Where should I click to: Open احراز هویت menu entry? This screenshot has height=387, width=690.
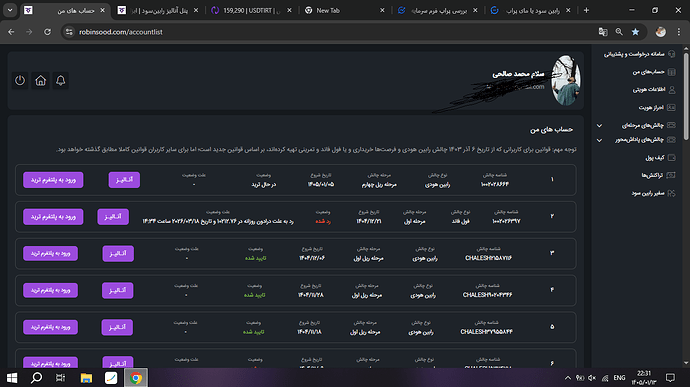click(651, 107)
